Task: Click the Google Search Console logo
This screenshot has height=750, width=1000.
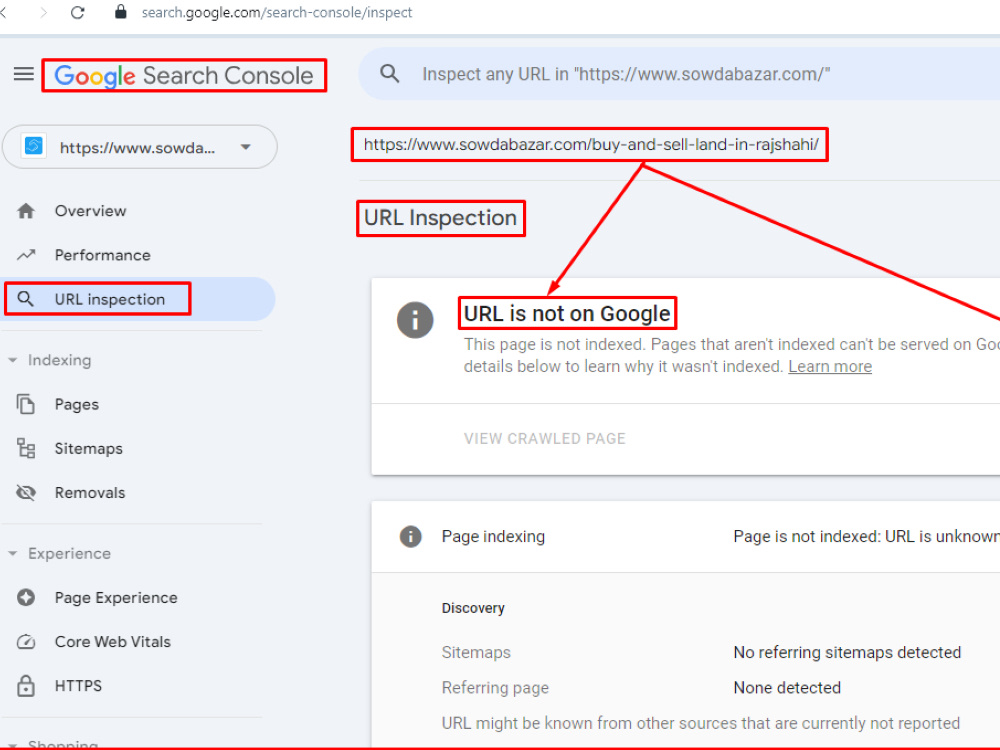Action: coord(184,76)
